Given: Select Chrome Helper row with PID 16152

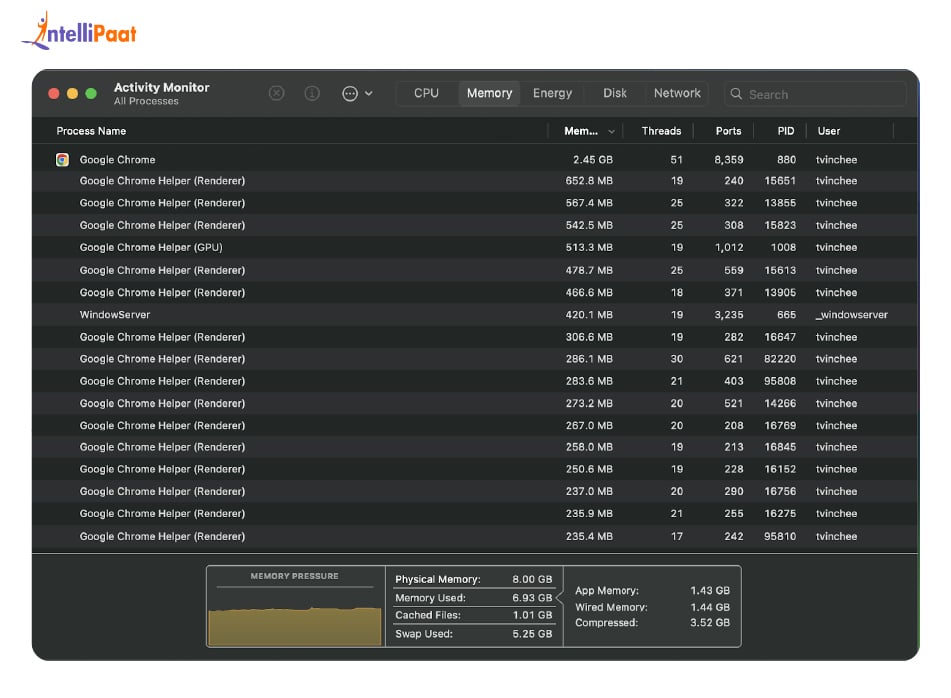Looking at the screenshot, I should (x=476, y=469).
